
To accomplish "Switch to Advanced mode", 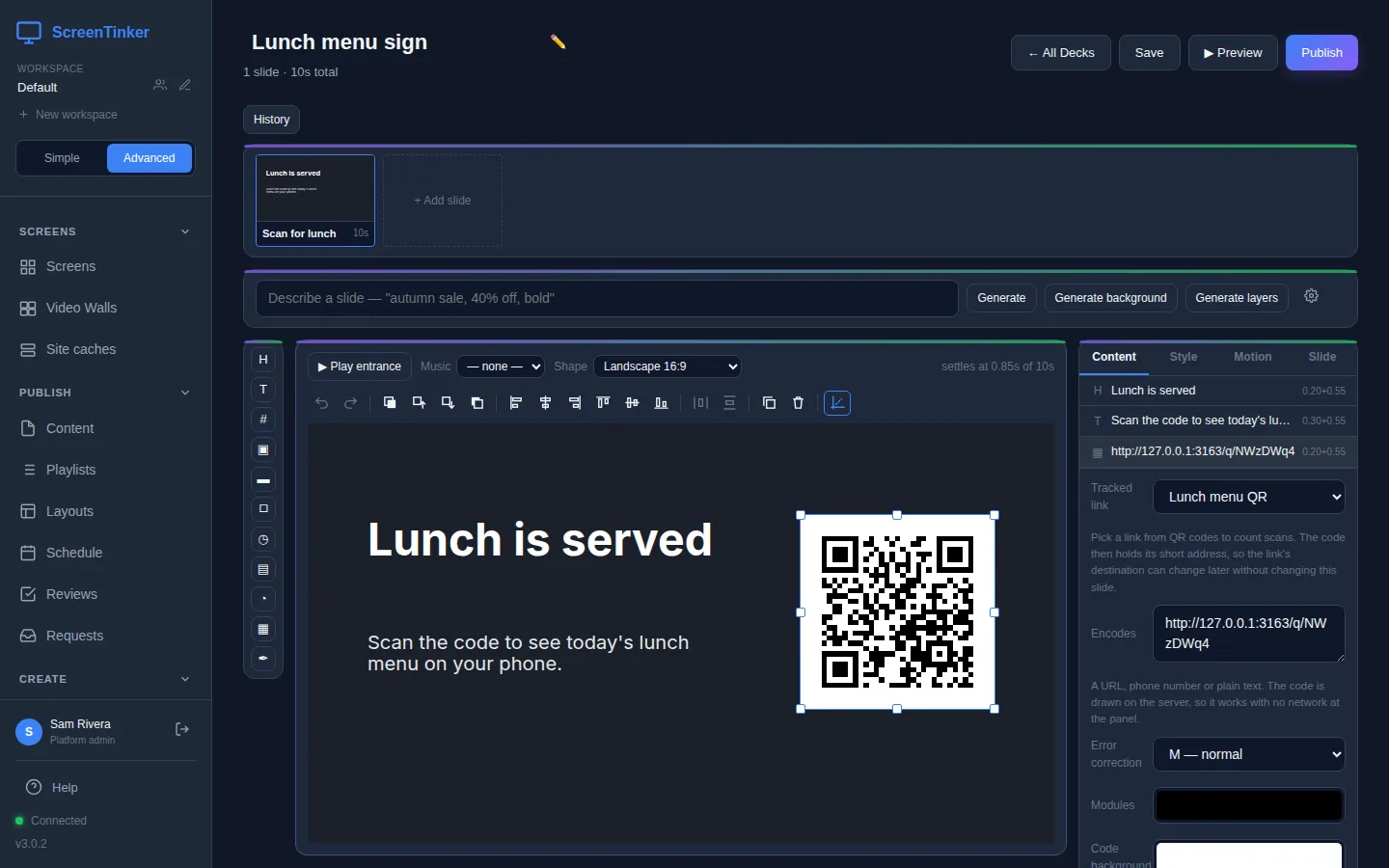I will pyautogui.click(x=150, y=158).
